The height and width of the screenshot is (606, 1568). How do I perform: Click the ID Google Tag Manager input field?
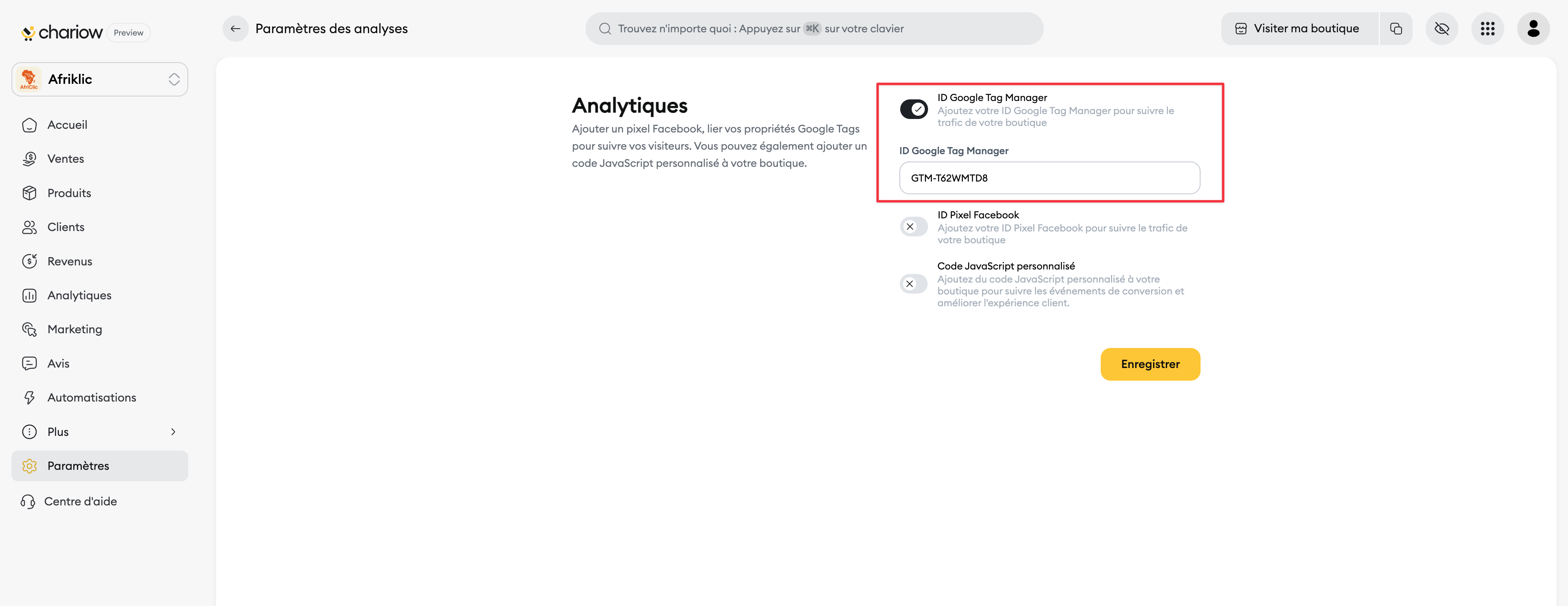[1050, 178]
